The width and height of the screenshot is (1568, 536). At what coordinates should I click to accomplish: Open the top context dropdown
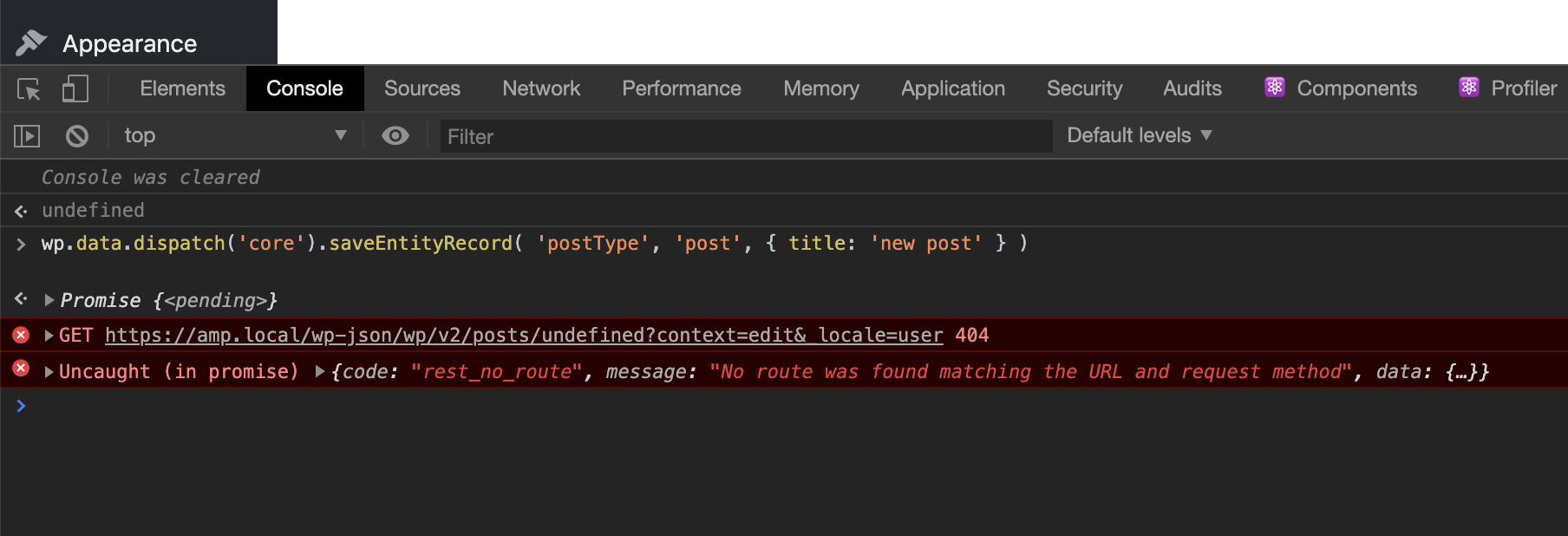235,135
